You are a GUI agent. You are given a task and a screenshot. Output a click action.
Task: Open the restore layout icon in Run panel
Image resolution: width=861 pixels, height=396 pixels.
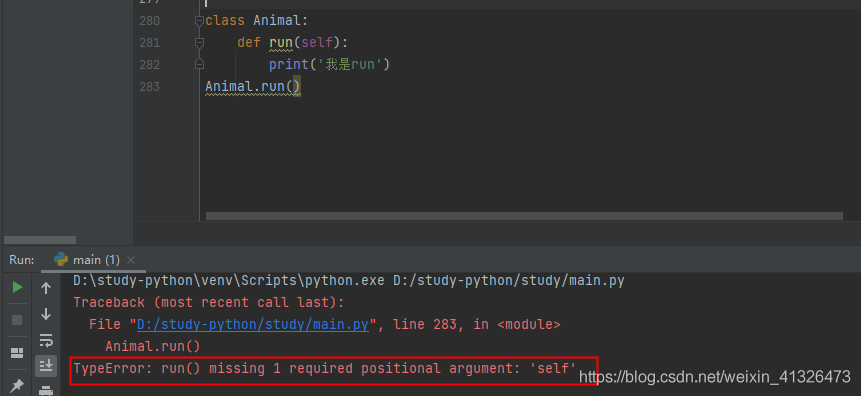[x=18, y=353]
